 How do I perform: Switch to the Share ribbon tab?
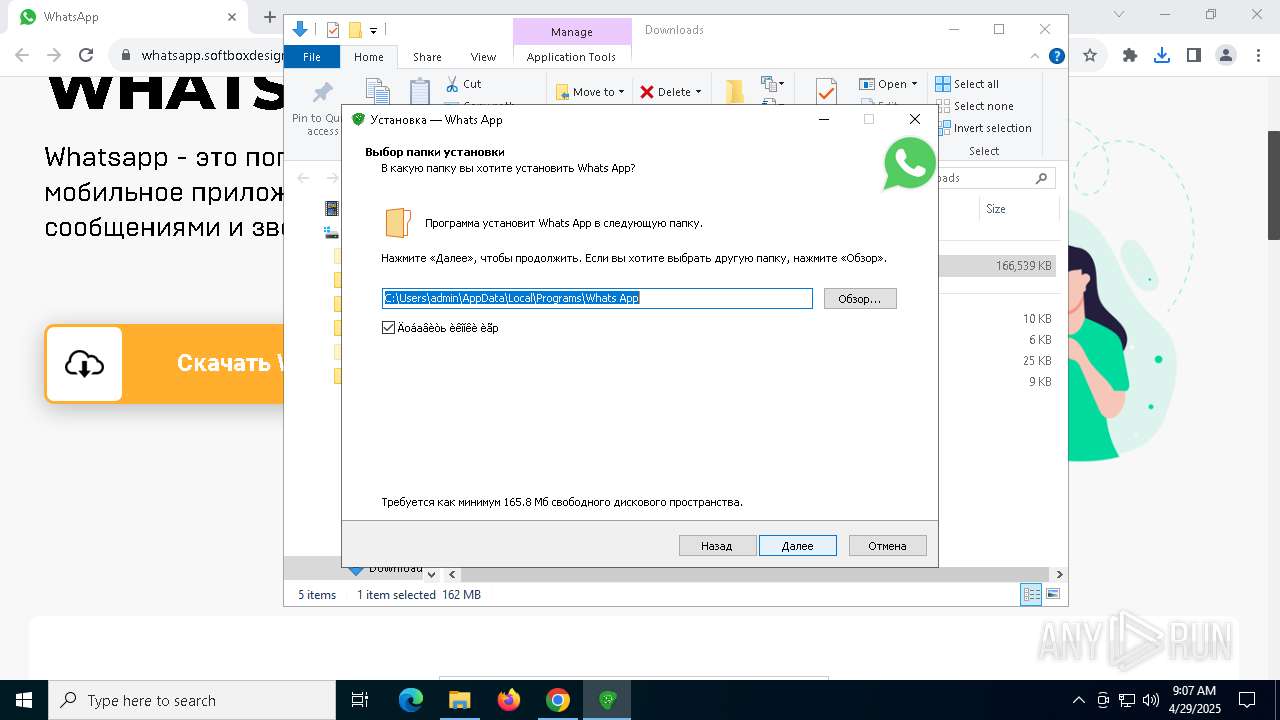[427, 57]
